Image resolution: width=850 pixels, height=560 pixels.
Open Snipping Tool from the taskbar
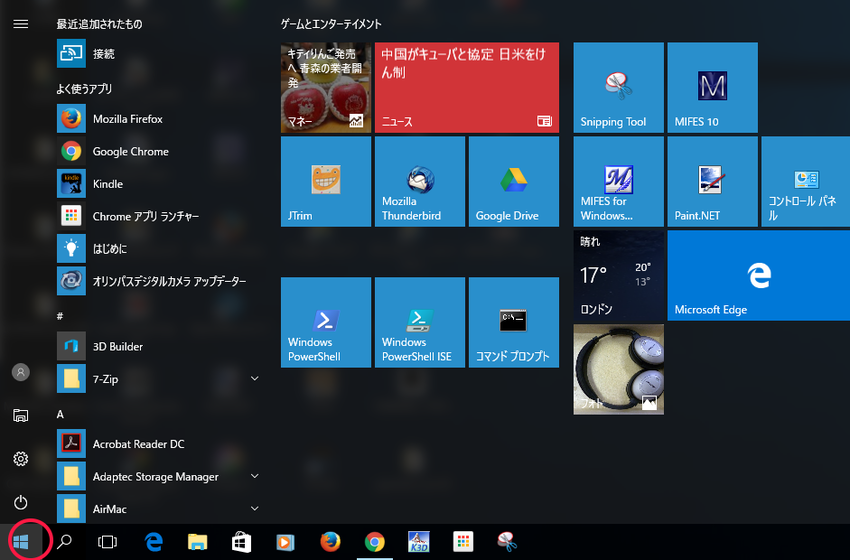[507, 541]
